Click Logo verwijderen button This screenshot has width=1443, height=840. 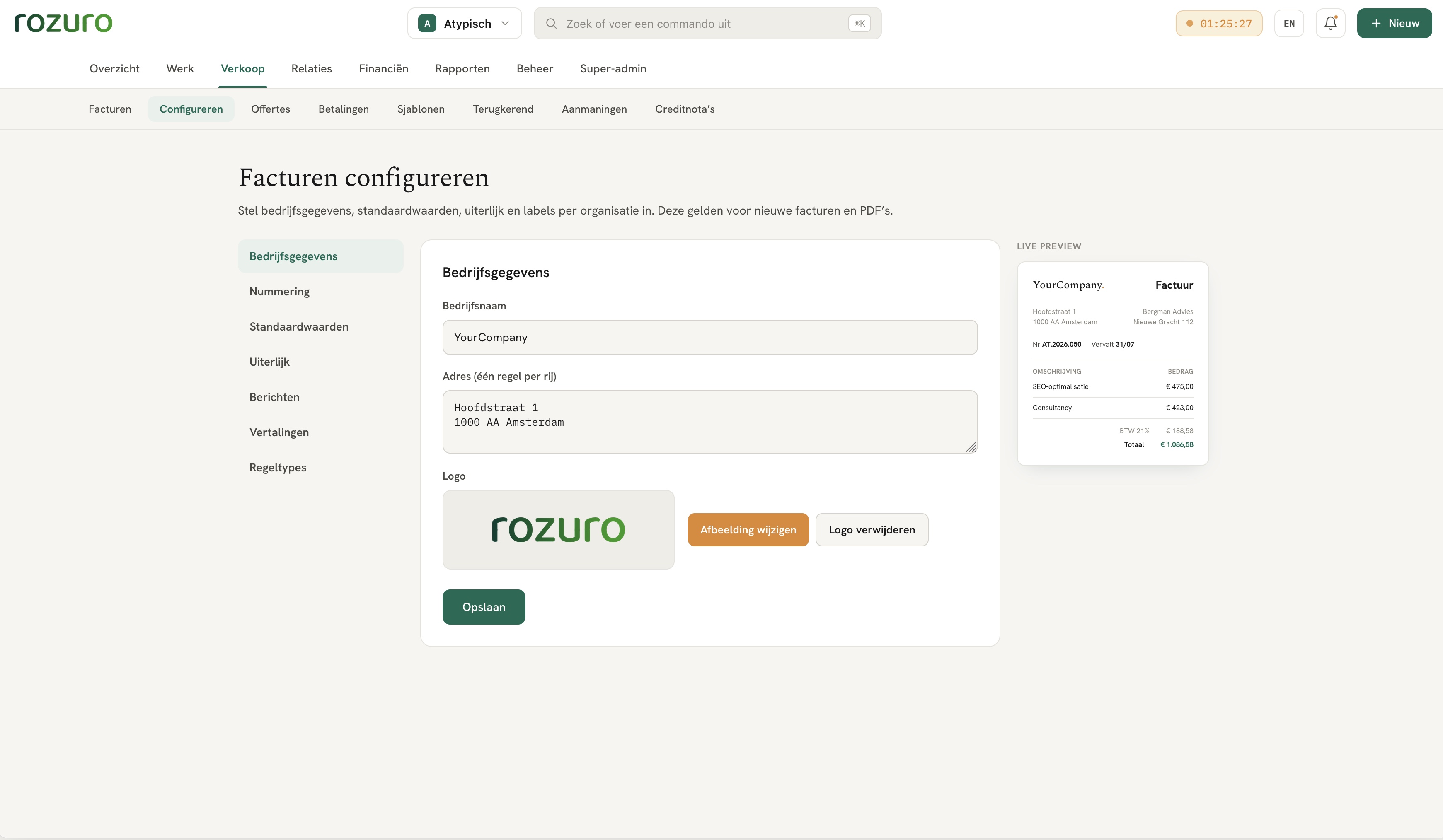872,530
